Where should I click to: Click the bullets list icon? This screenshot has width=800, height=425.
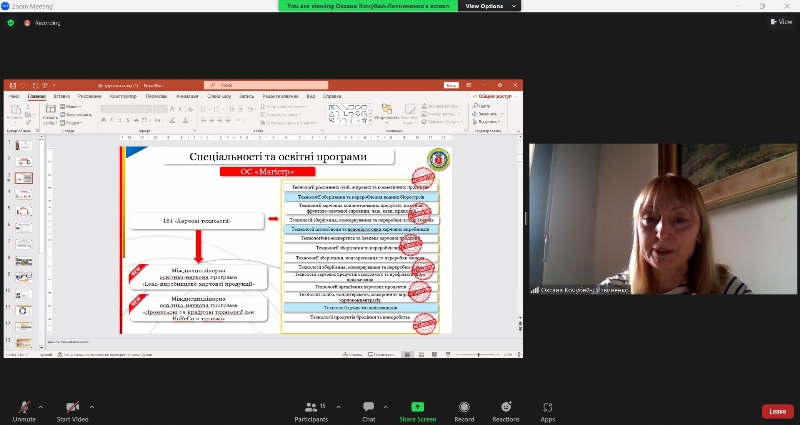click(204, 109)
